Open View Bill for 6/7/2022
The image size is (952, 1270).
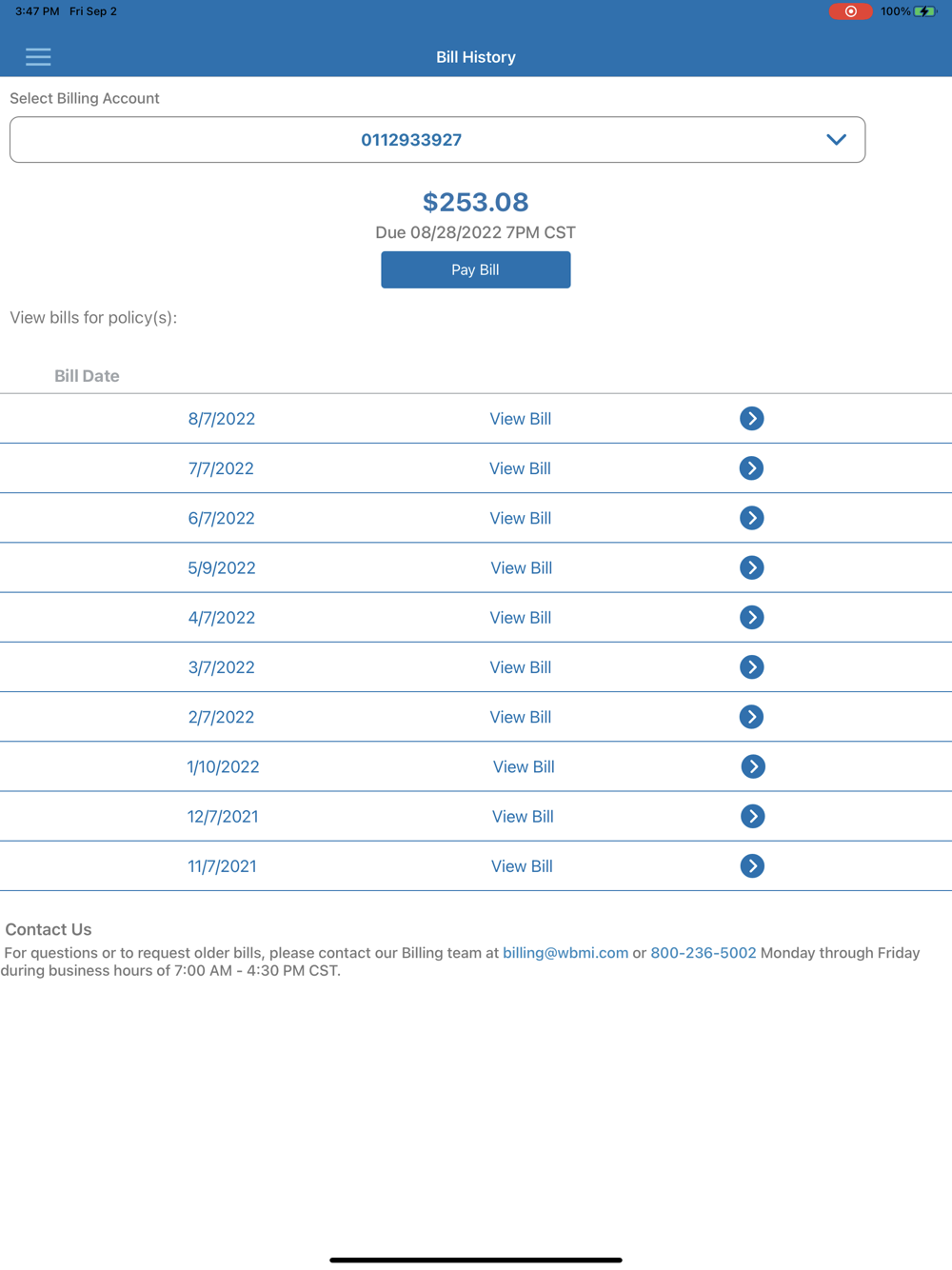click(521, 518)
